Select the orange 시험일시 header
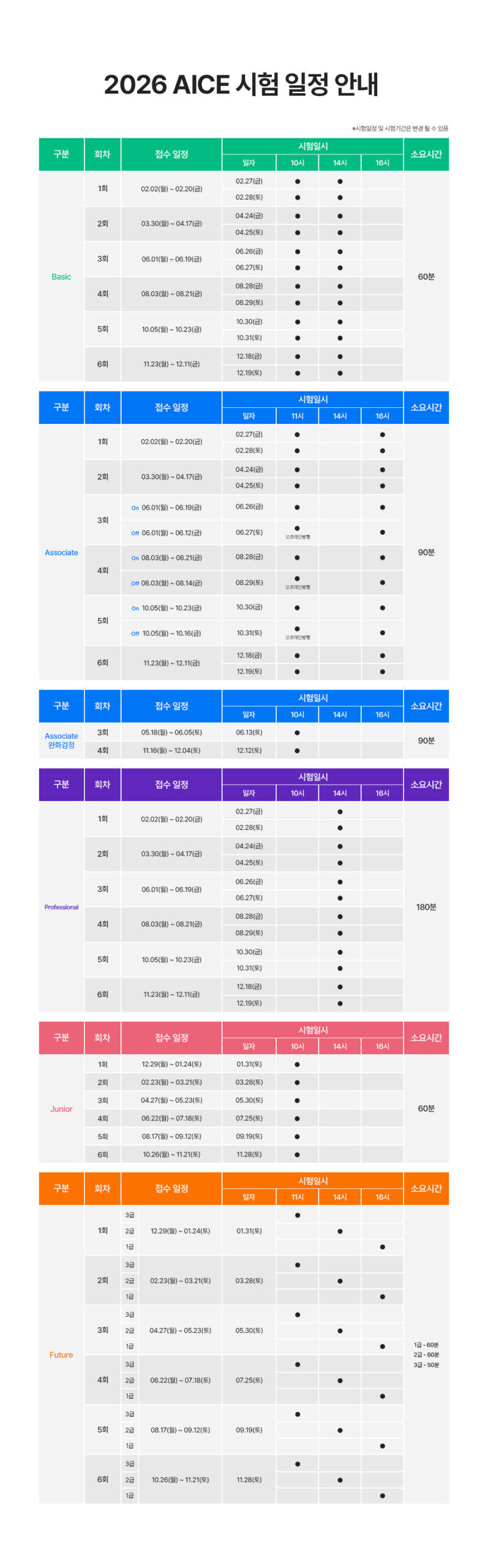 click(313, 1181)
